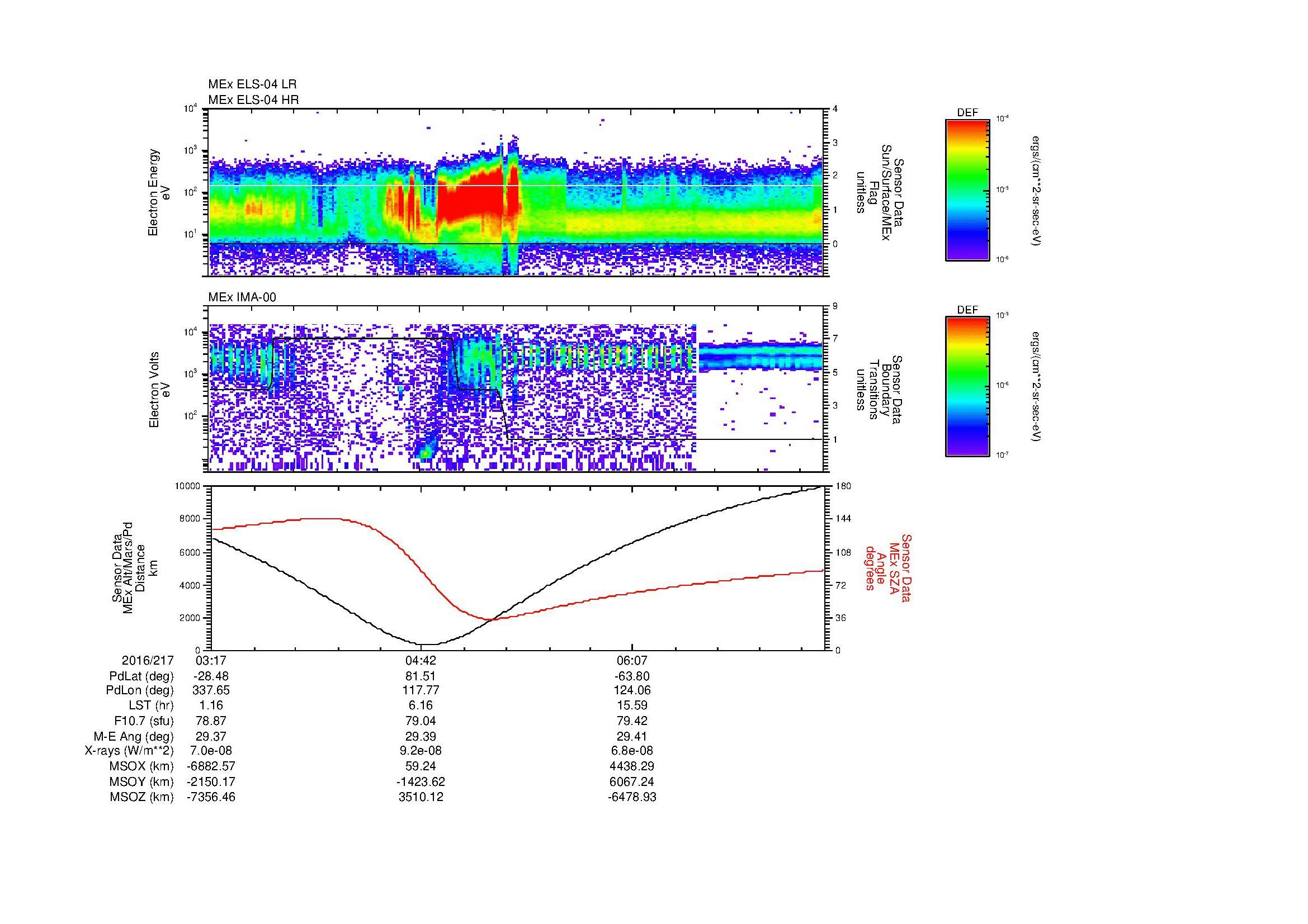Click the 180 SZA axis tick label
This screenshot has height=924, width=1308.
(843, 486)
